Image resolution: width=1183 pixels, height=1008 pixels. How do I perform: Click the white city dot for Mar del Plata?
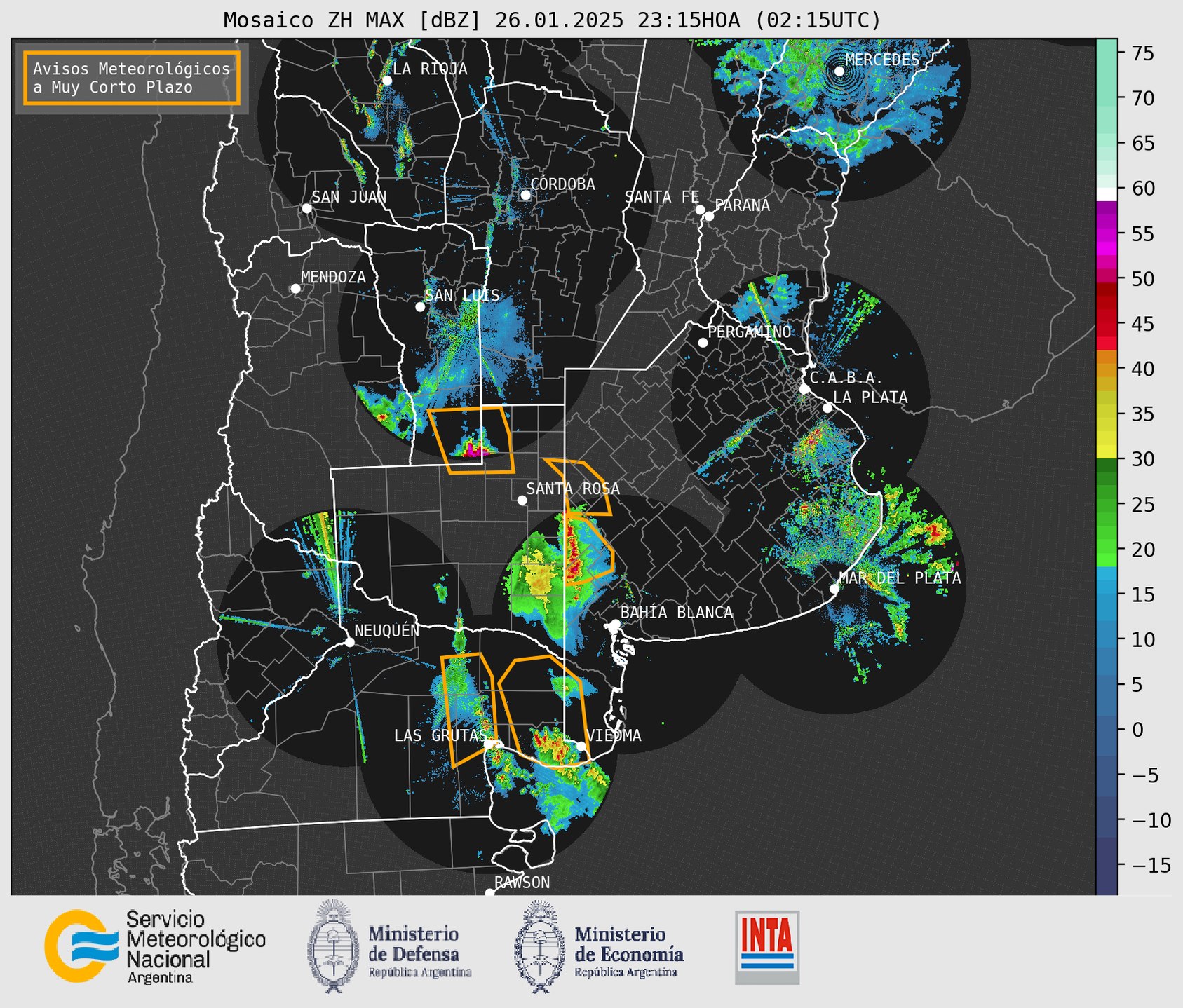pos(834,589)
